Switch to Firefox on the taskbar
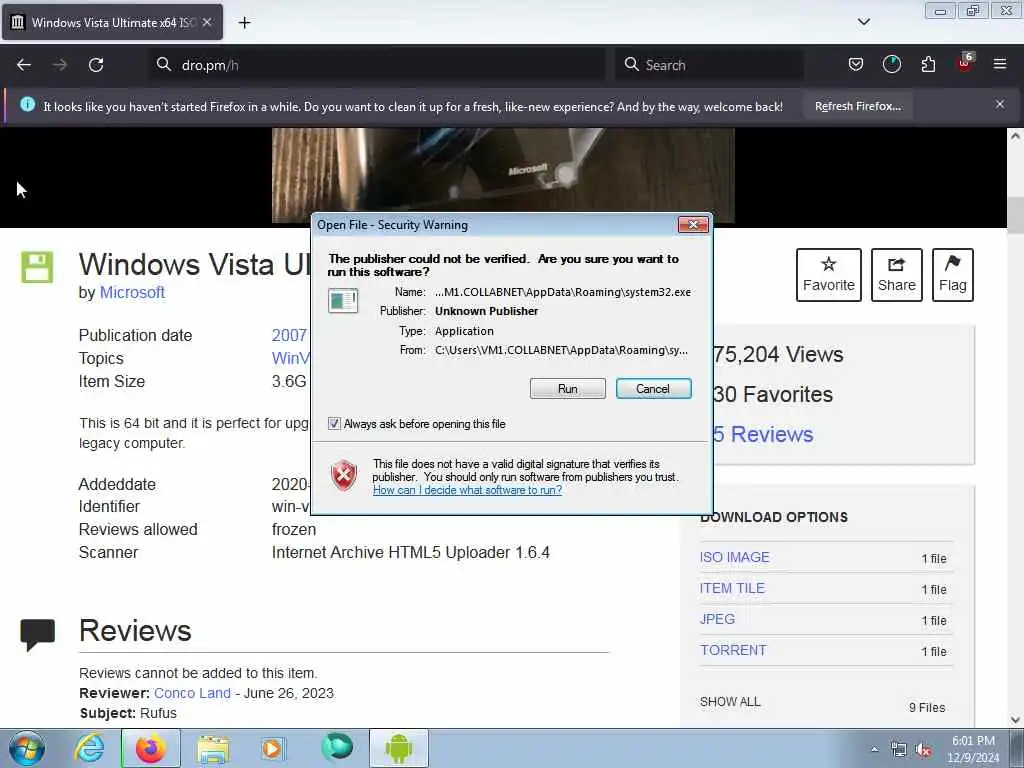This screenshot has width=1024, height=768. (x=150, y=748)
